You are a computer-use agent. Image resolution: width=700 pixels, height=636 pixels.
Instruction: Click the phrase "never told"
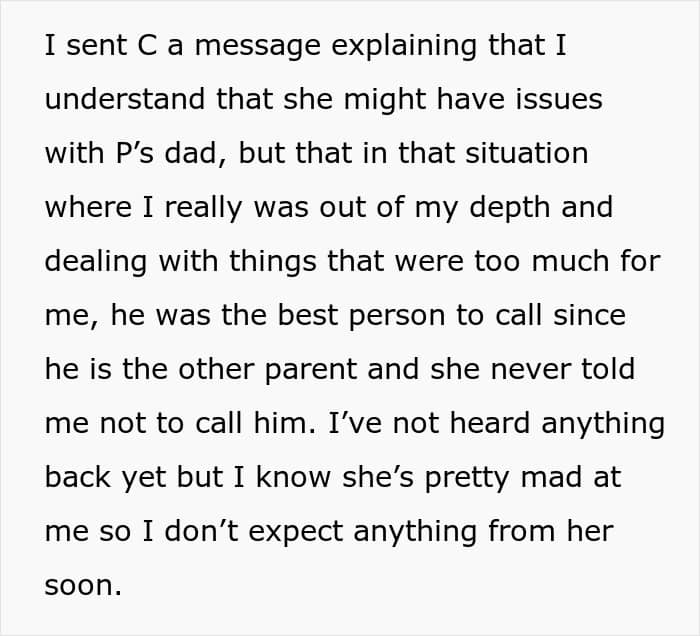555,370
